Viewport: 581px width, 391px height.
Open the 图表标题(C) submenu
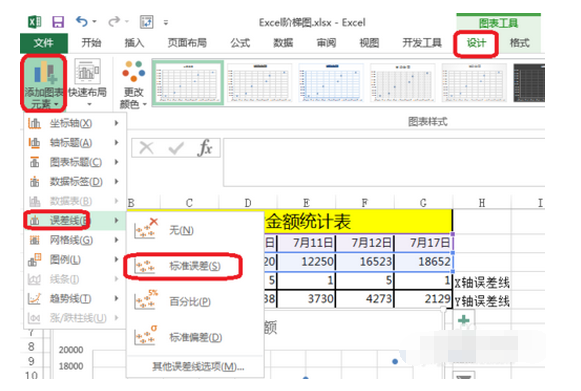pyautogui.click(x=75, y=162)
